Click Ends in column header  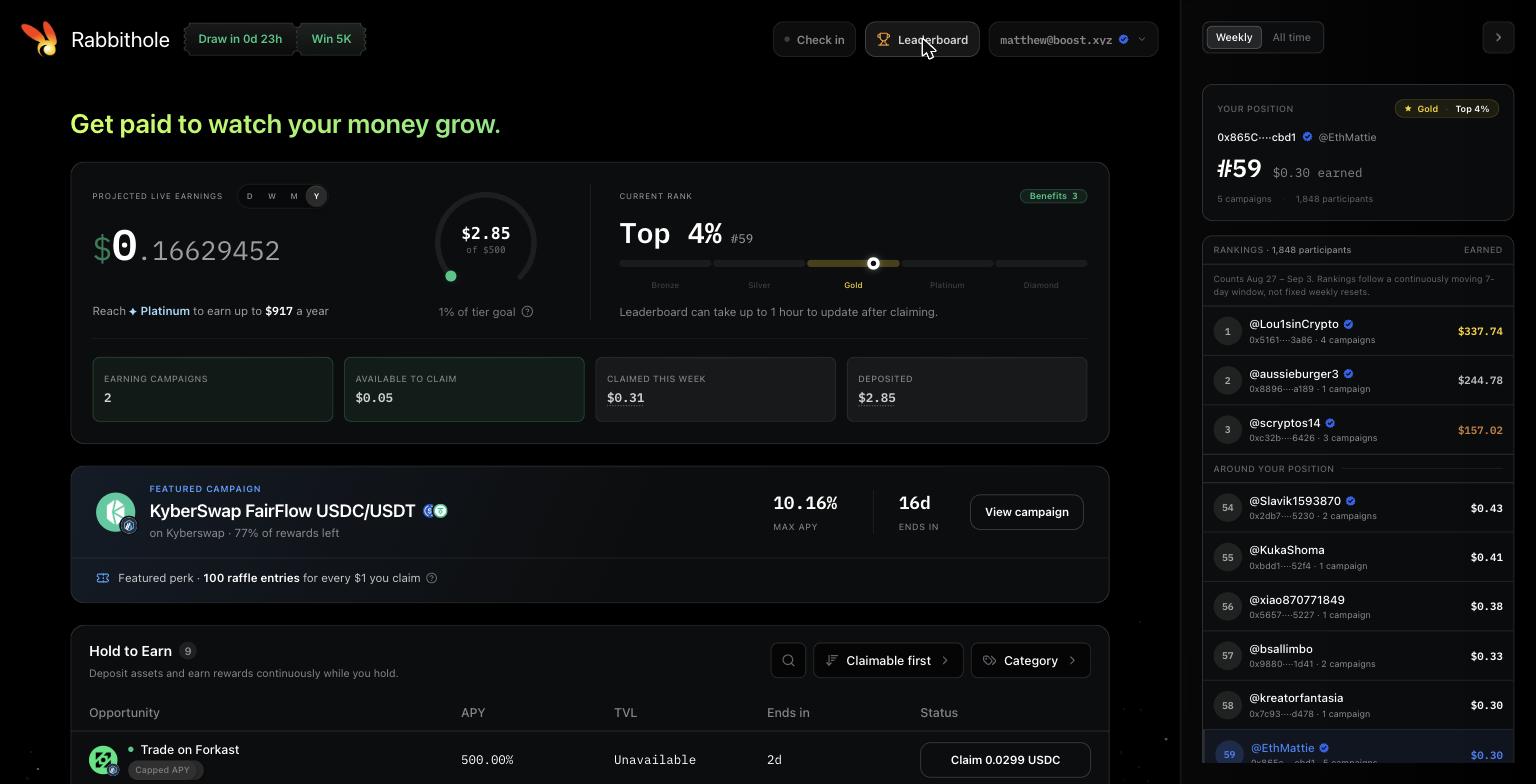(788, 713)
